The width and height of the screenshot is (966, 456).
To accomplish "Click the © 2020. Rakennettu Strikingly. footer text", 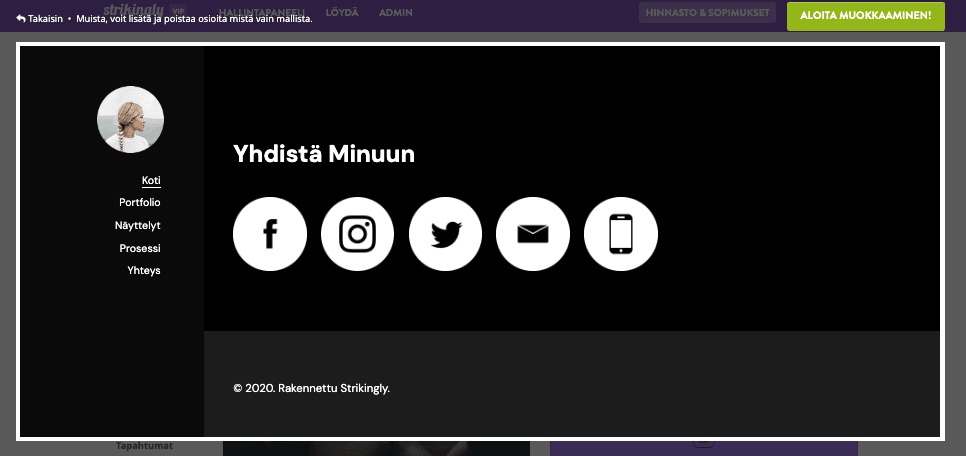I will pos(312,388).
